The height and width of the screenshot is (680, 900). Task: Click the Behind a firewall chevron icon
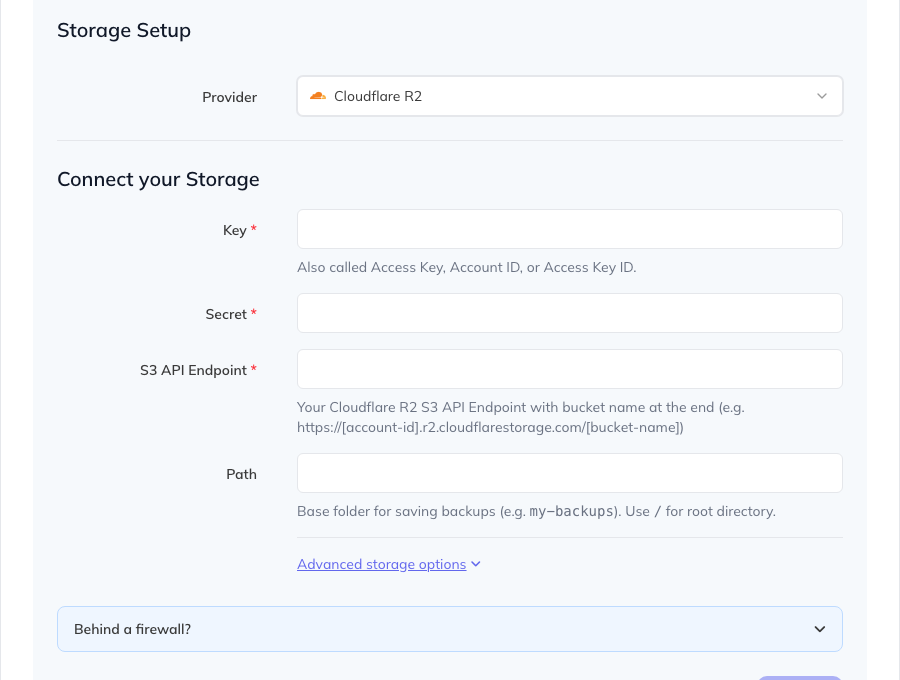coord(820,629)
